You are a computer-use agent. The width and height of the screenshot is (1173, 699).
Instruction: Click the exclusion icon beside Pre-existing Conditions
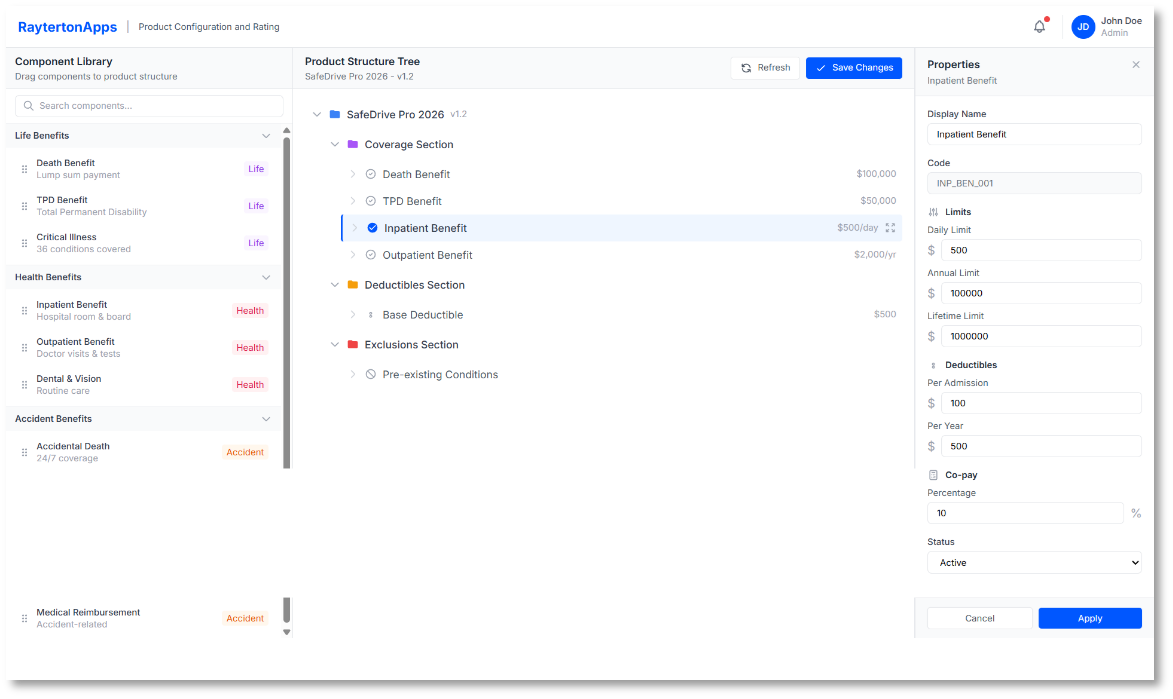(370, 375)
